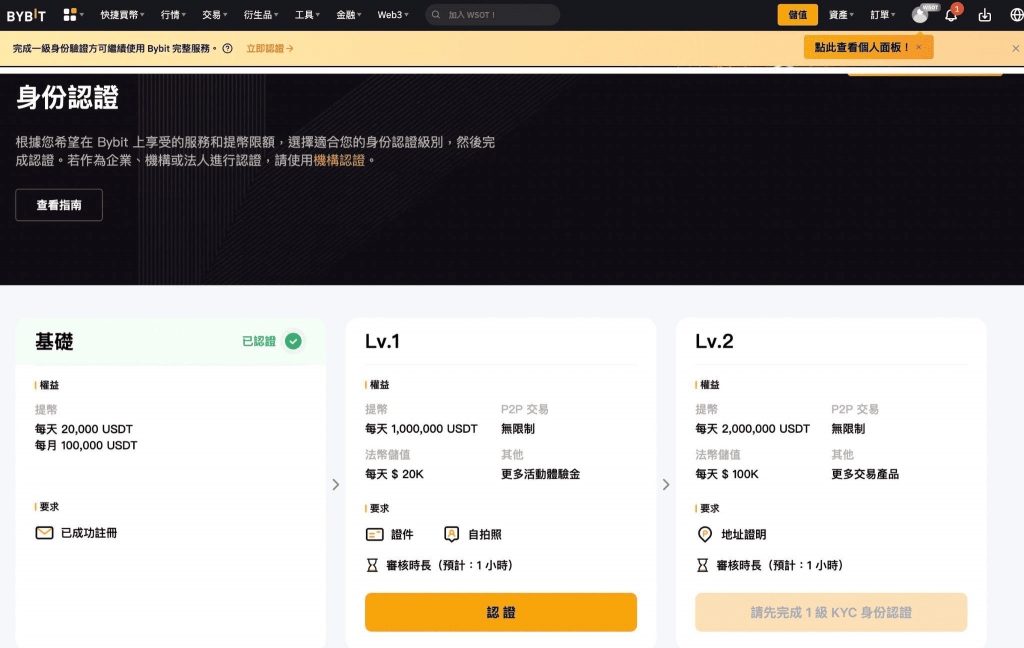Click the 每天 20,000 USDT limit text
Viewport: 1024px width, 648px height.
coord(84,429)
